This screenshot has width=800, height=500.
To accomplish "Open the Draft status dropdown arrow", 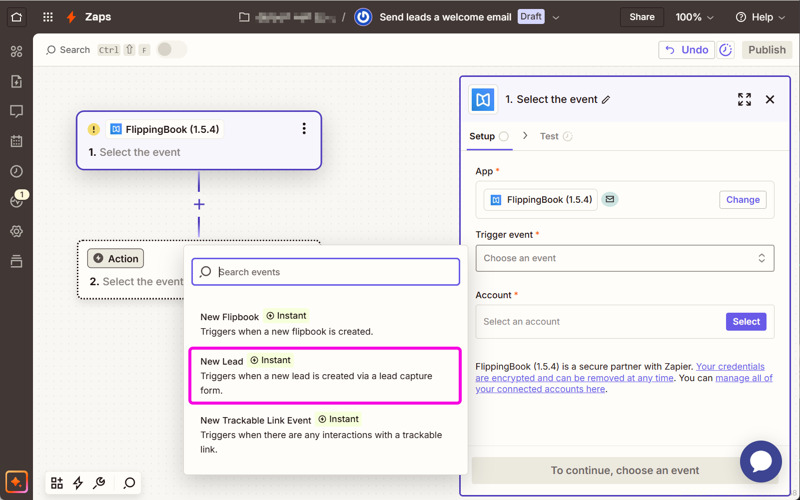I will click(556, 18).
